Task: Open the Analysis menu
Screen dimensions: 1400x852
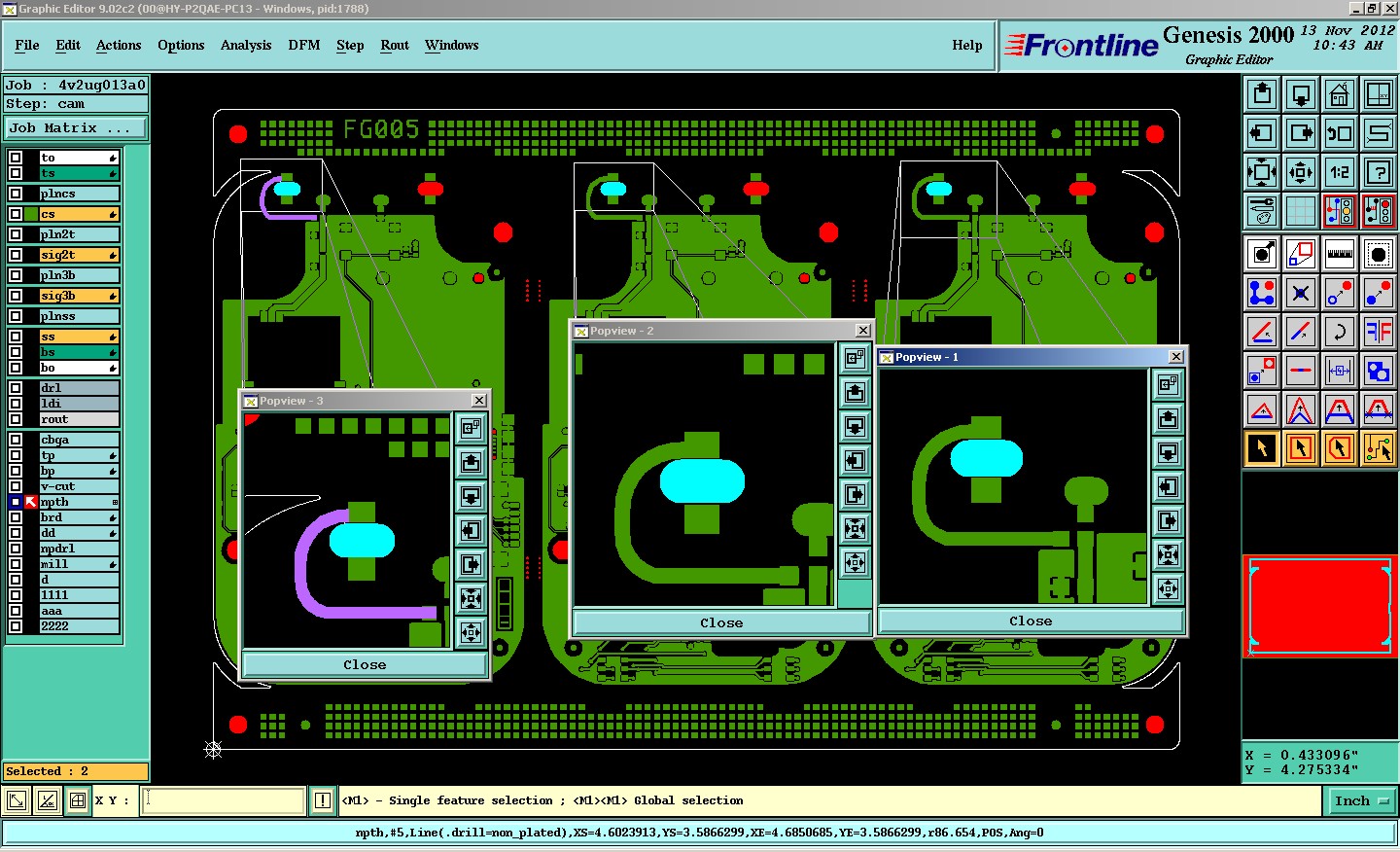Action: [x=246, y=45]
